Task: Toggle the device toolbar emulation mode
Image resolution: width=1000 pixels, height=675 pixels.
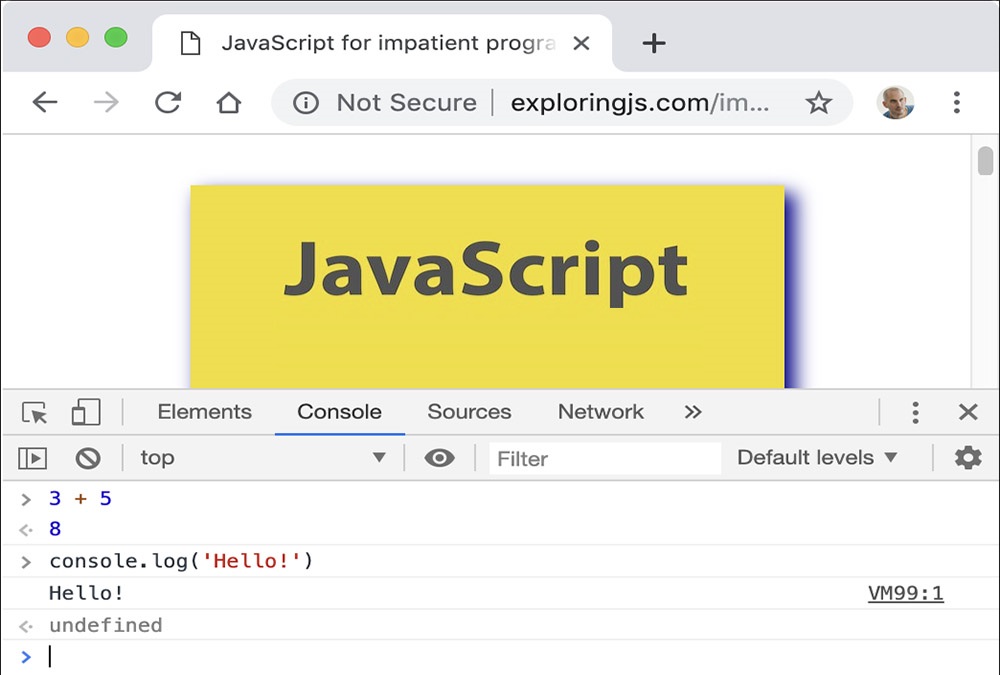Action: point(86,411)
